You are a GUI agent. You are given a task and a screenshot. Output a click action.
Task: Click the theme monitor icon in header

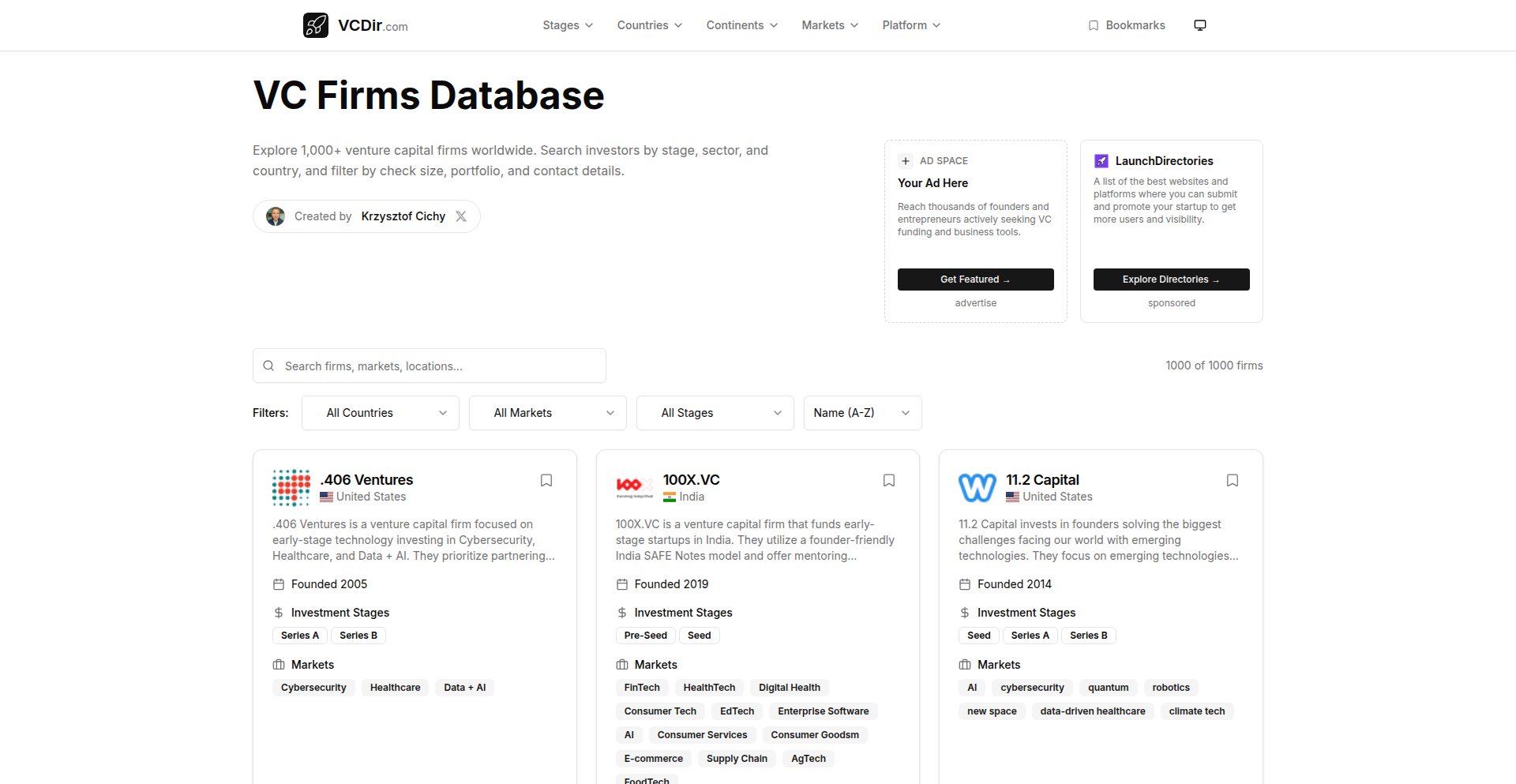click(x=1199, y=25)
